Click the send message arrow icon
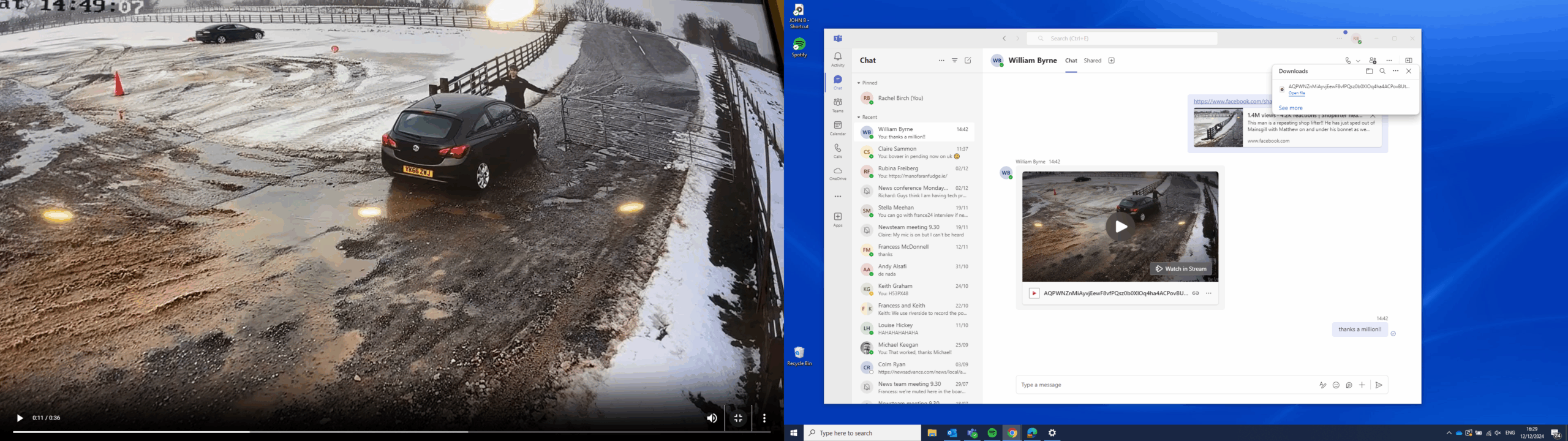1568x441 pixels. [1379, 385]
